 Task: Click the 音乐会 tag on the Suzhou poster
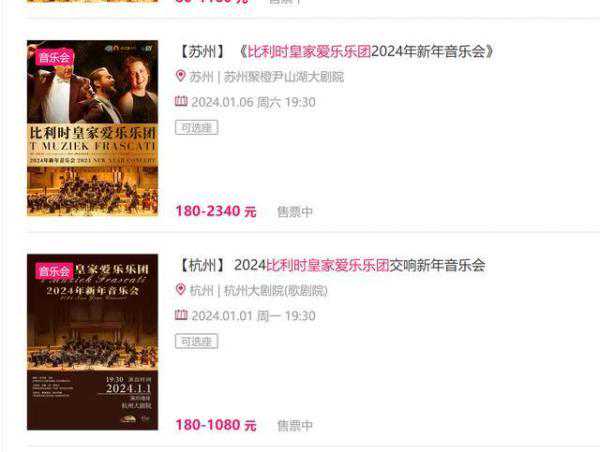54,58
